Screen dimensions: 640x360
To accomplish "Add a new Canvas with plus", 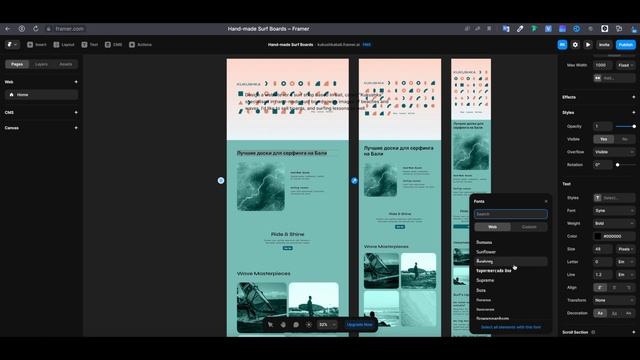I will [x=76, y=128].
